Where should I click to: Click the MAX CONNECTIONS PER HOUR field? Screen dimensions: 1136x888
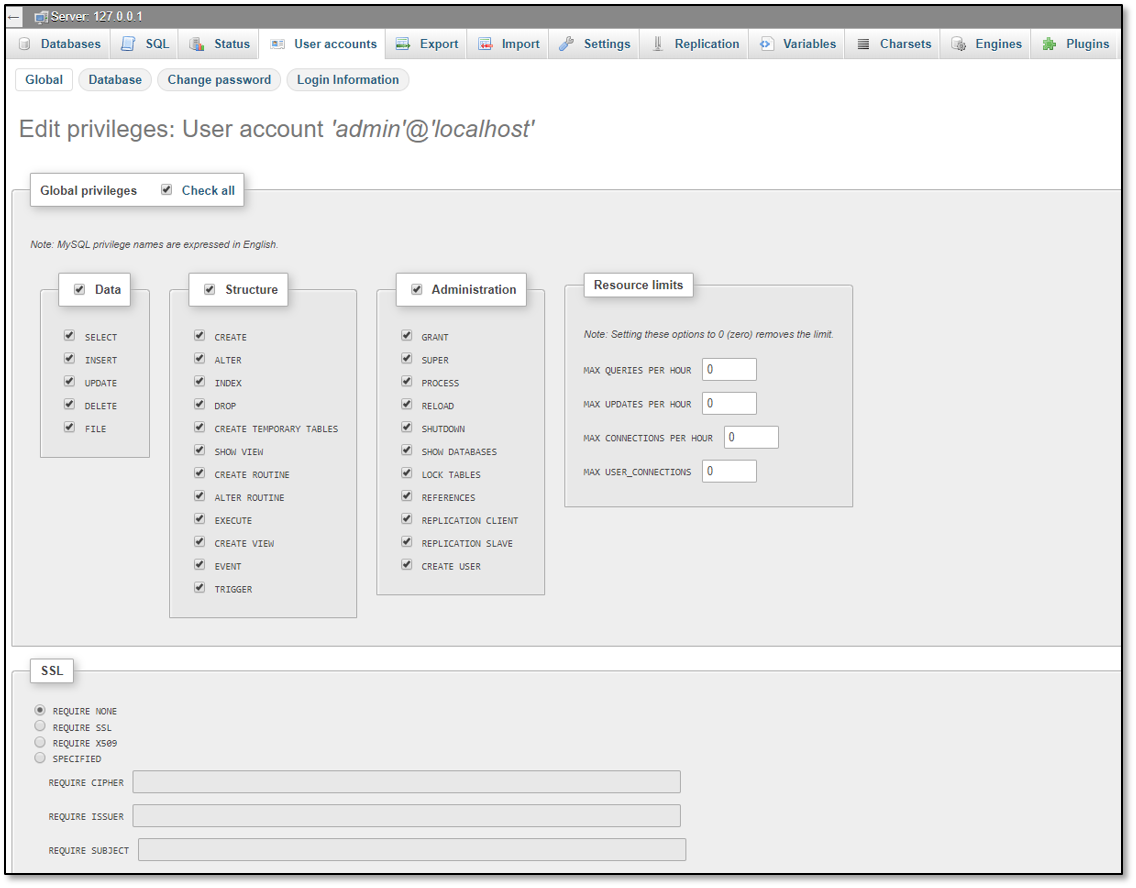point(751,437)
